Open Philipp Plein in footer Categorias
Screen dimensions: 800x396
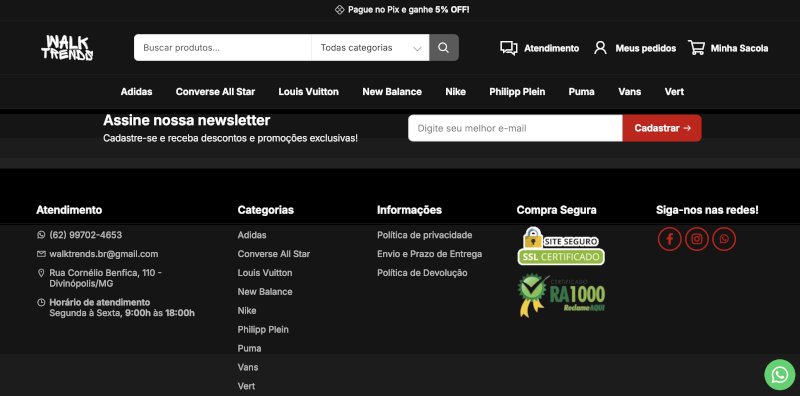(263, 330)
